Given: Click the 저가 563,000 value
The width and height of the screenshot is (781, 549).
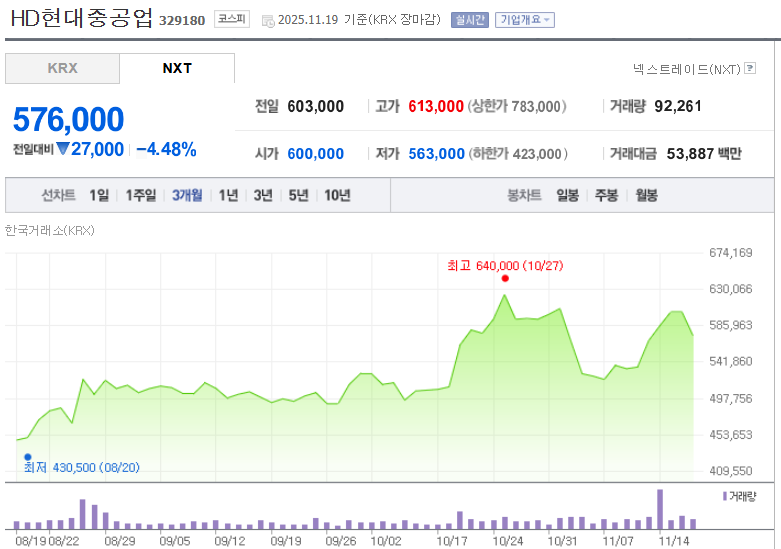Looking at the screenshot, I should tap(436, 154).
